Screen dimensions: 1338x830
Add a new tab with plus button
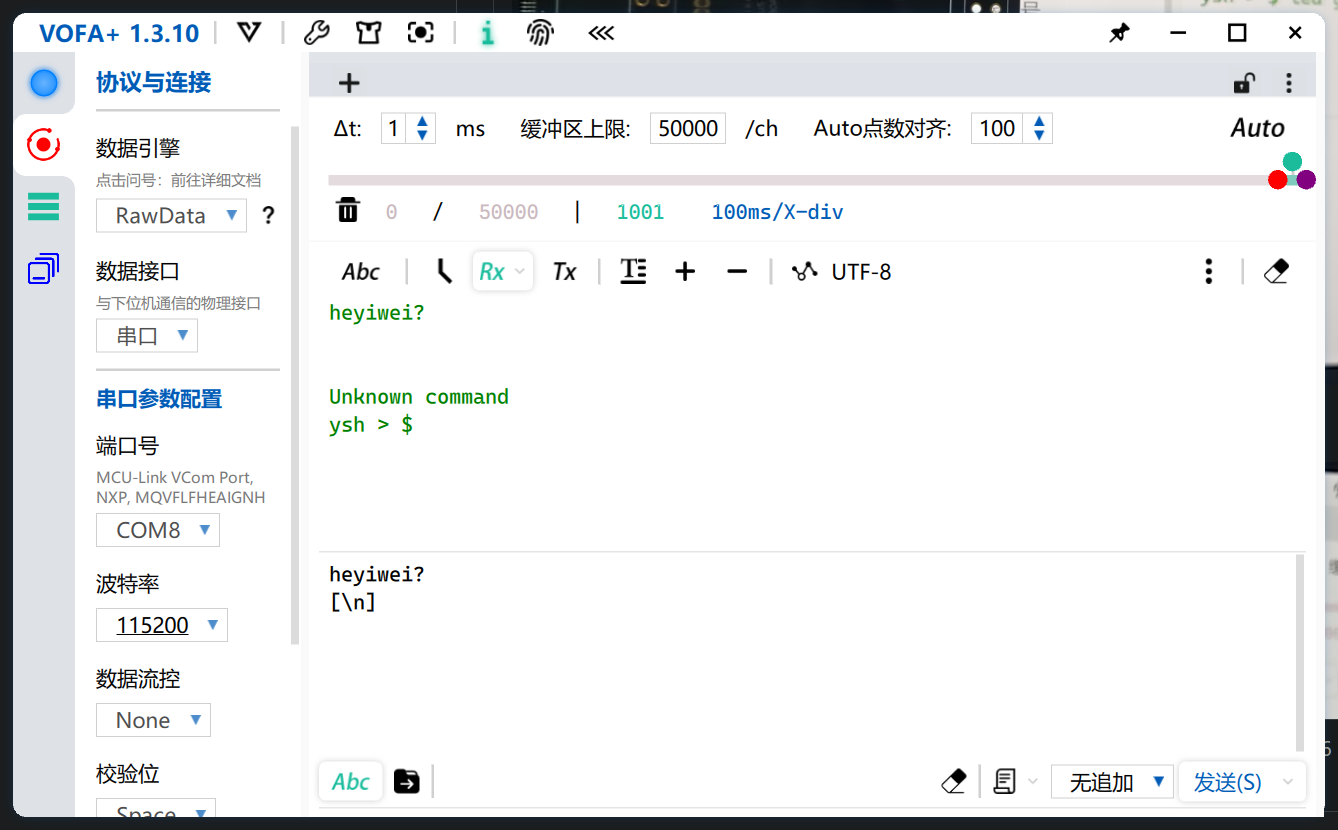[x=348, y=83]
